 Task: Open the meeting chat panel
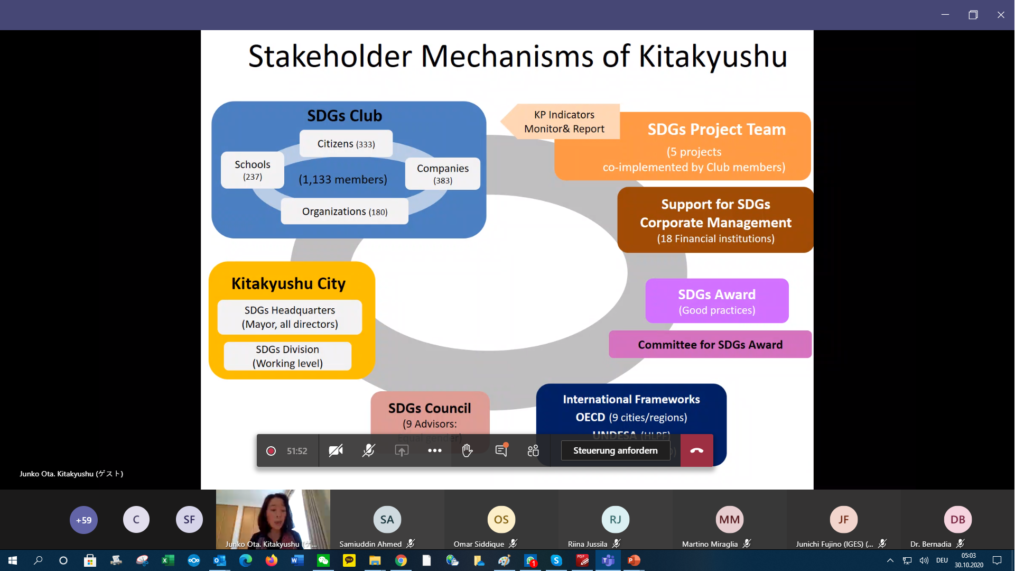(x=501, y=451)
